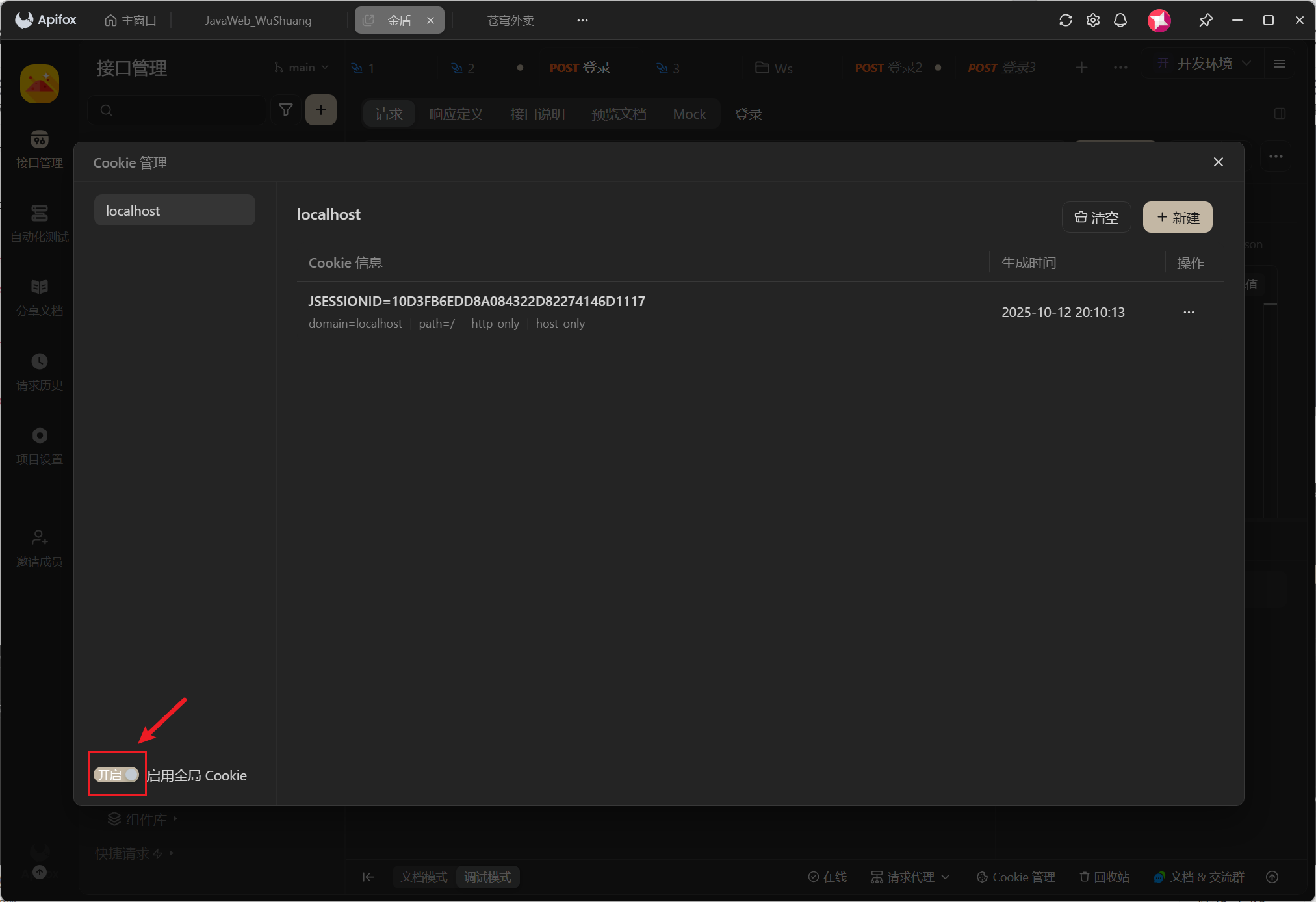Open Cookie 管理 in the status bar

pos(1016,877)
